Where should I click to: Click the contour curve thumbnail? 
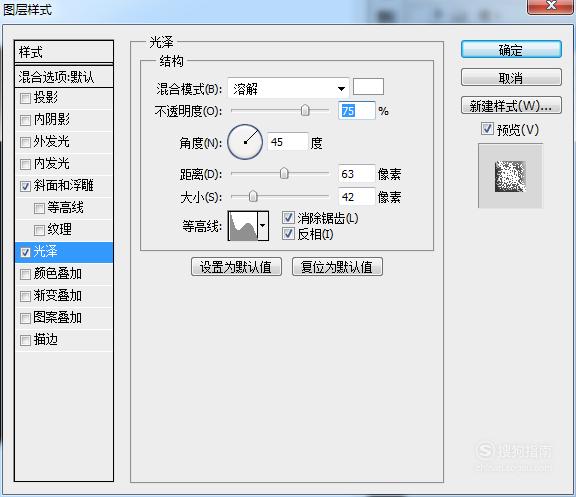[243, 226]
